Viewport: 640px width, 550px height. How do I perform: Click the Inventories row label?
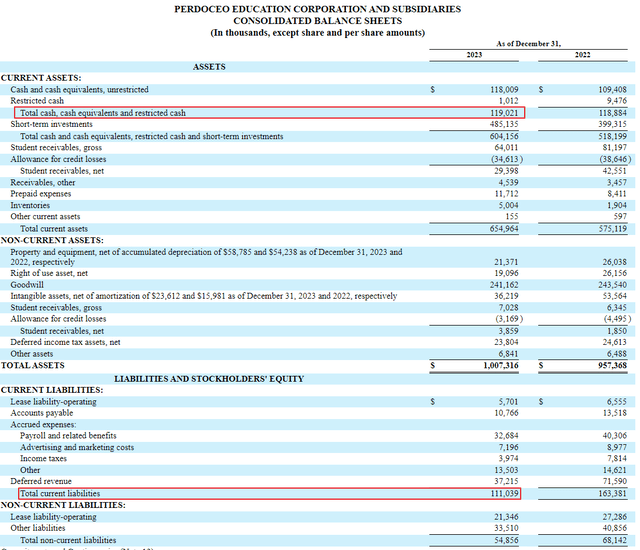[30, 205]
